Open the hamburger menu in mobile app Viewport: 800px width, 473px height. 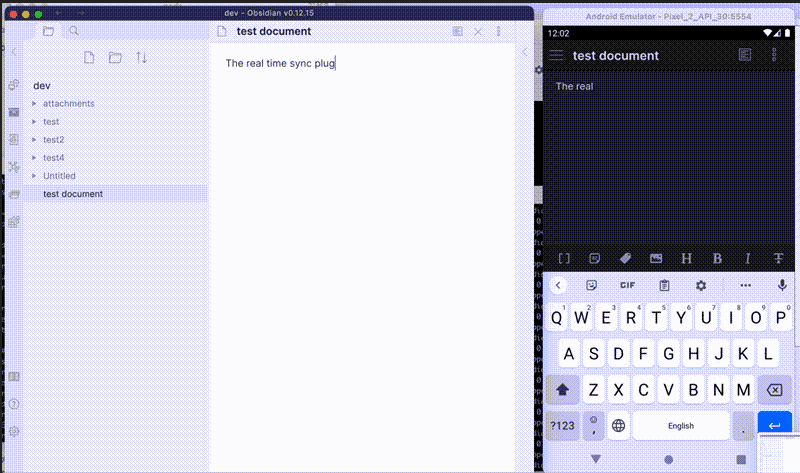click(556, 56)
